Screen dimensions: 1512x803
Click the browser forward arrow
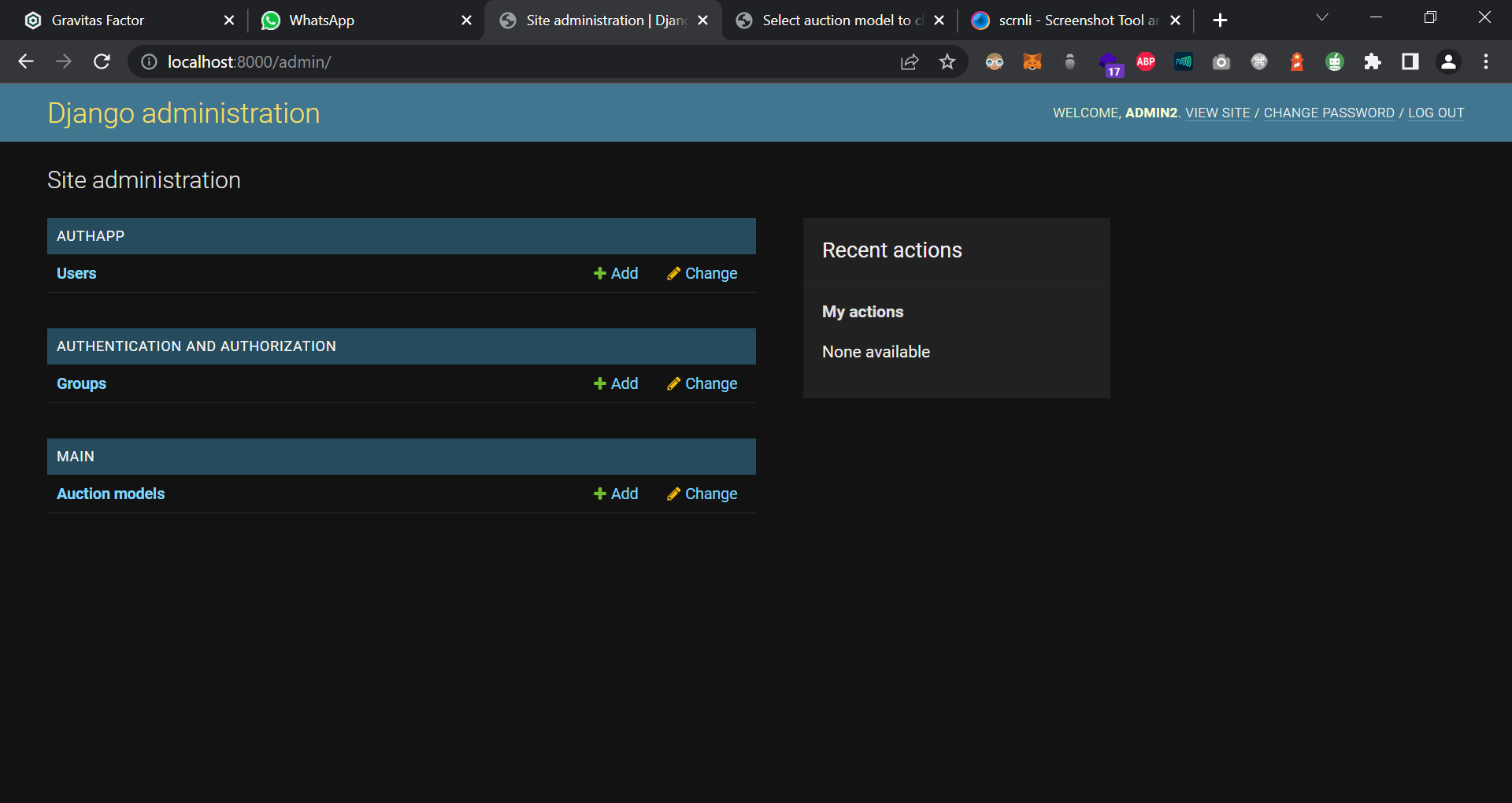[x=64, y=61]
